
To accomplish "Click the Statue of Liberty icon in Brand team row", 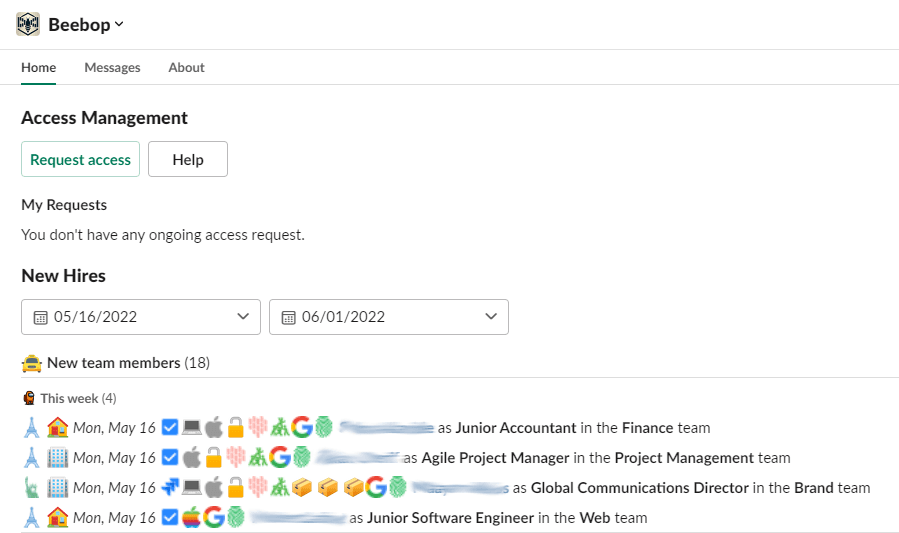I will [x=30, y=488].
